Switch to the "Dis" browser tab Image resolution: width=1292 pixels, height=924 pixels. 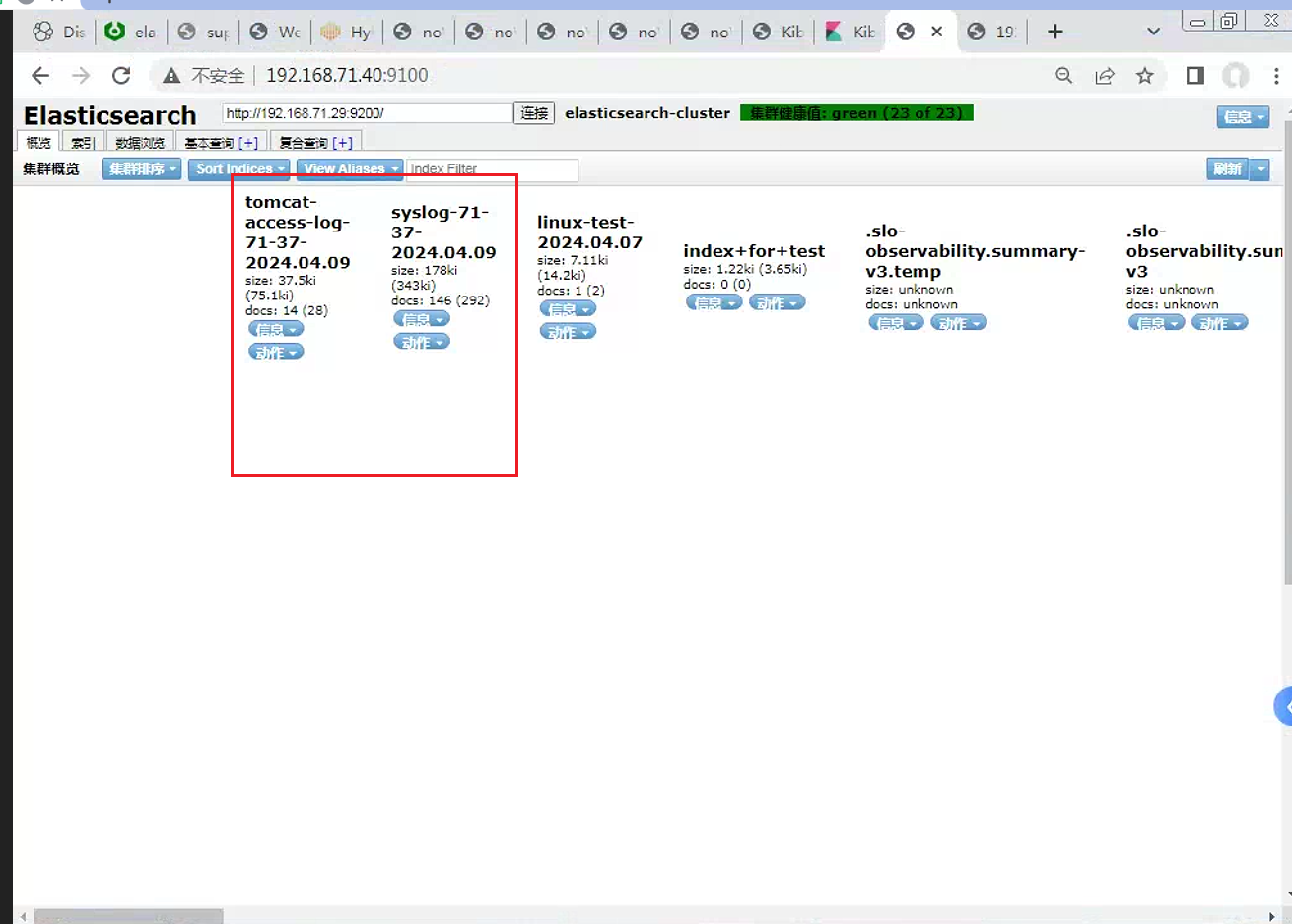[x=58, y=32]
